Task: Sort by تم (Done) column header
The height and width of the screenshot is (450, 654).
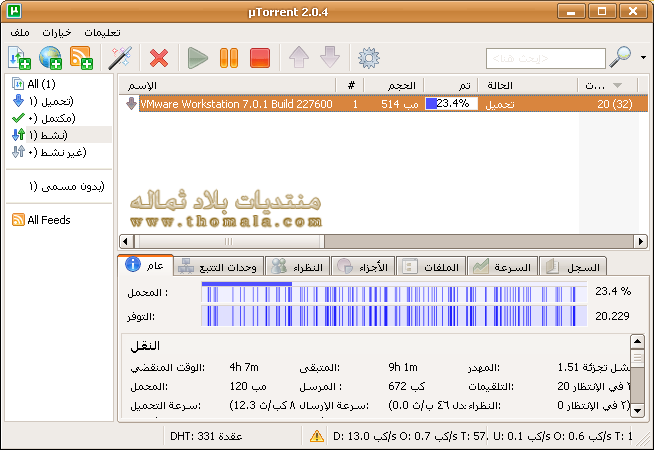Action: tap(451, 85)
